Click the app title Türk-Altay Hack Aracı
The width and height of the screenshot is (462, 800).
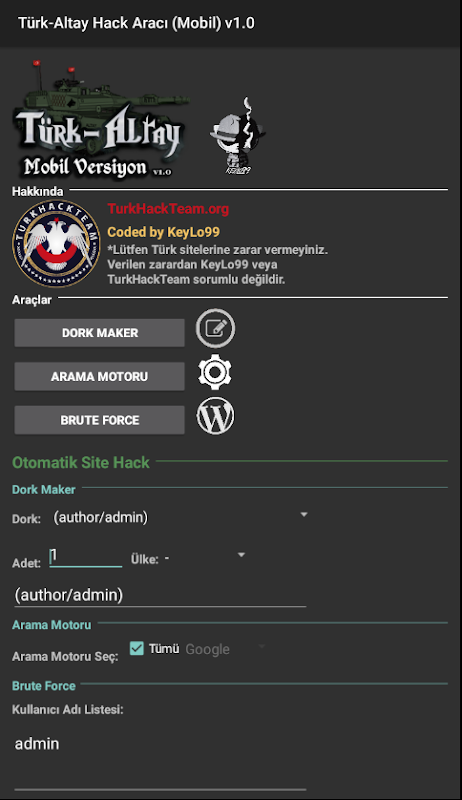click(136, 23)
